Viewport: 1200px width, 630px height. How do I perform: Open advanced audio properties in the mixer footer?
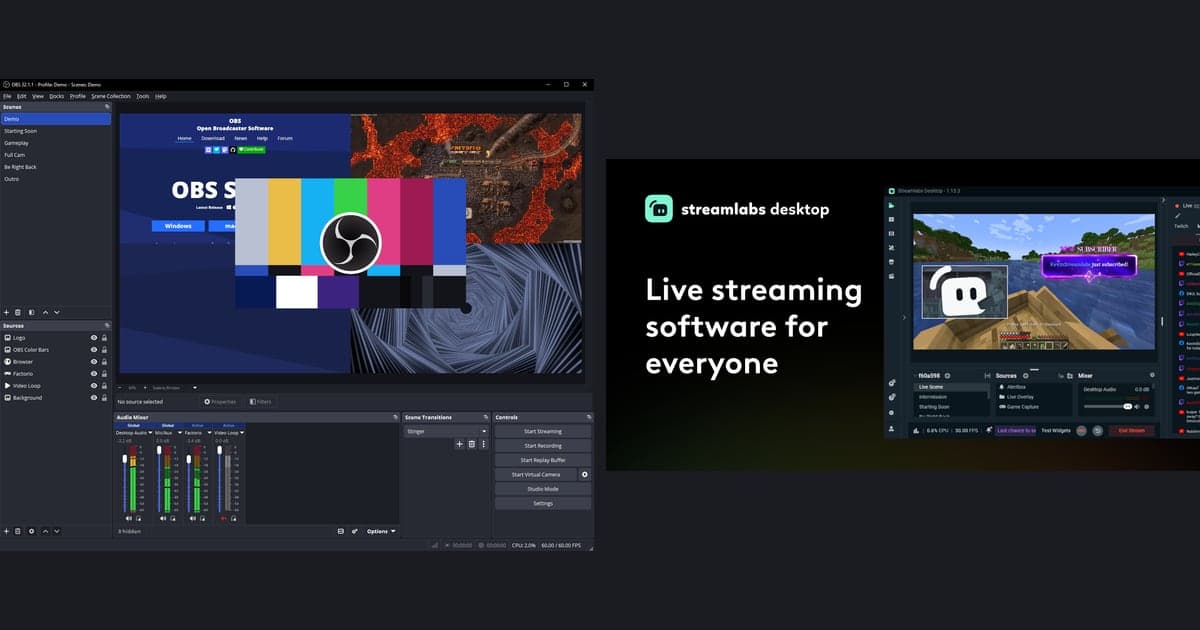(355, 531)
